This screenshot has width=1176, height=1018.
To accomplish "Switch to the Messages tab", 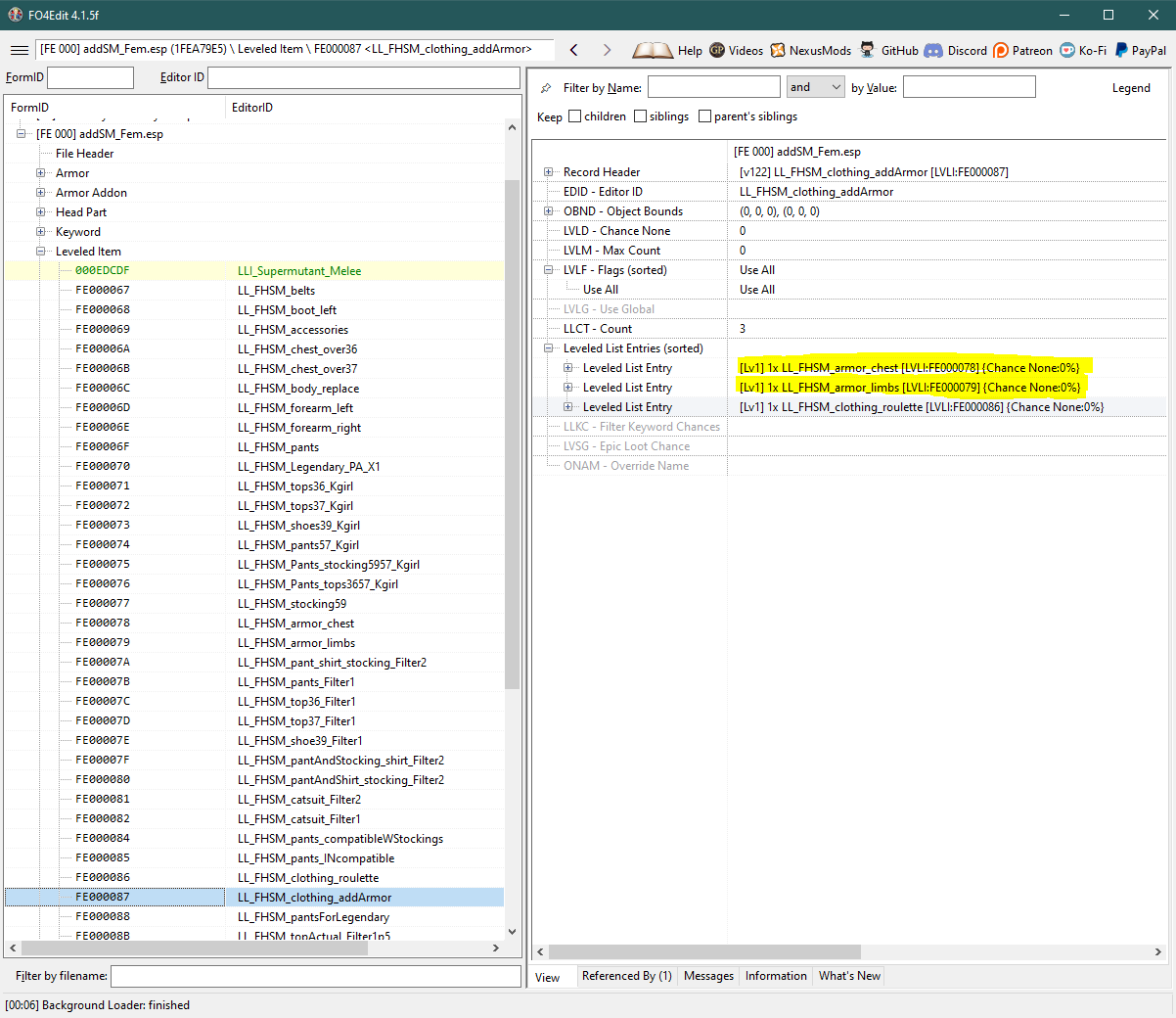I will point(708,976).
